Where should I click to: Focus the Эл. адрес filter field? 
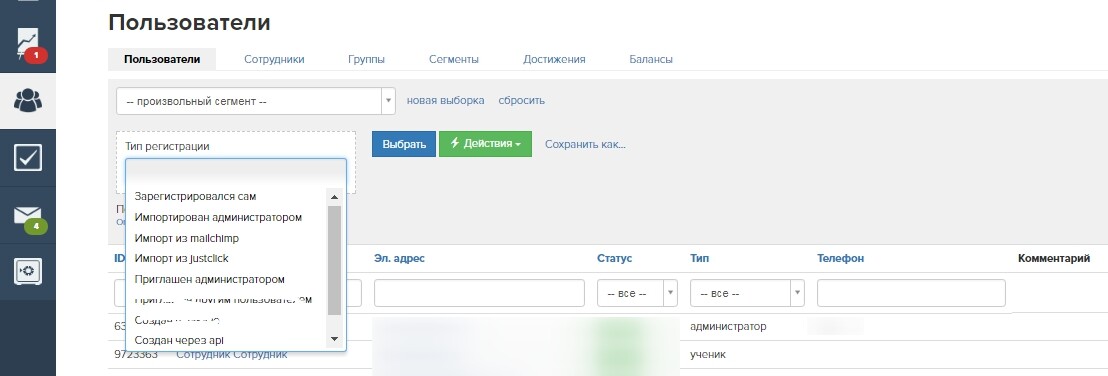tap(479, 293)
